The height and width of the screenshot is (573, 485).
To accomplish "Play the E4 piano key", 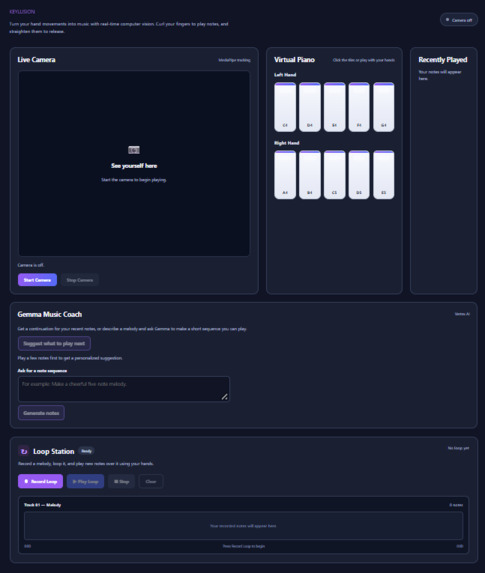I will point(334,107).
